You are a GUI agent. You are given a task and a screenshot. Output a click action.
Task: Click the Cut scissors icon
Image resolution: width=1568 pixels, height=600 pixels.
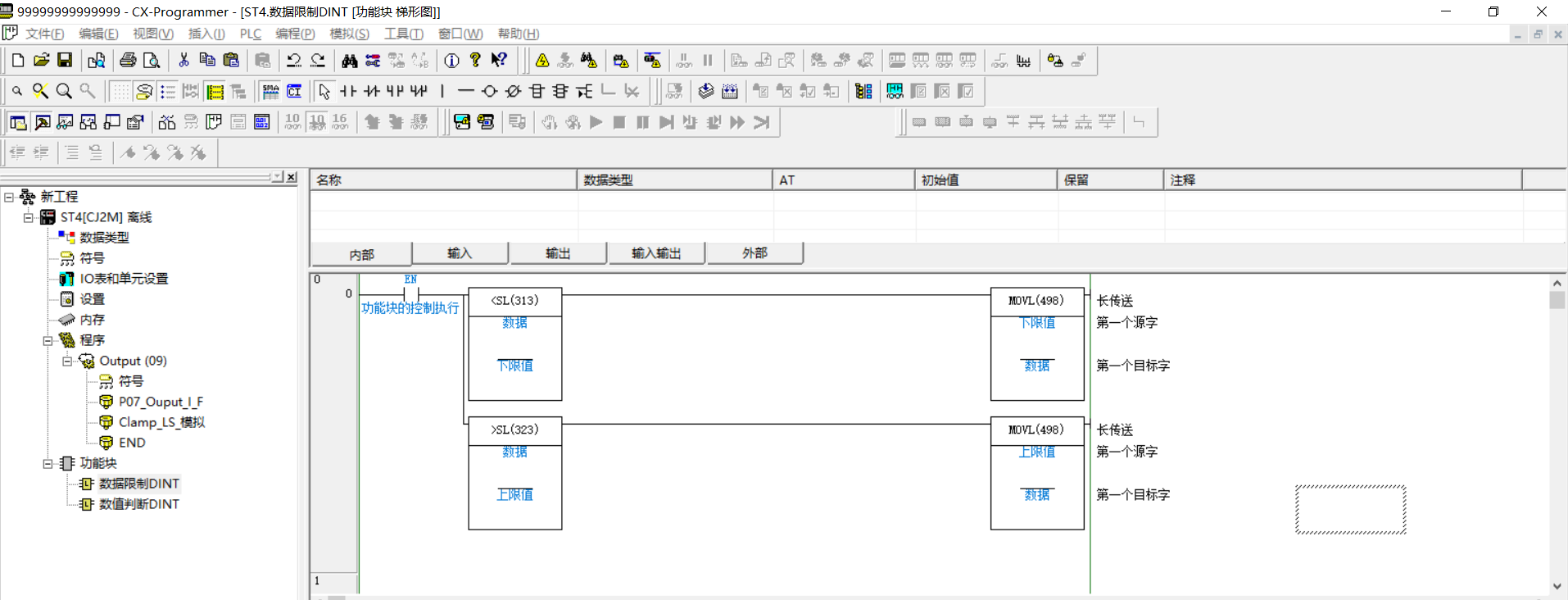pyautogui.click(x=184, y=61)
